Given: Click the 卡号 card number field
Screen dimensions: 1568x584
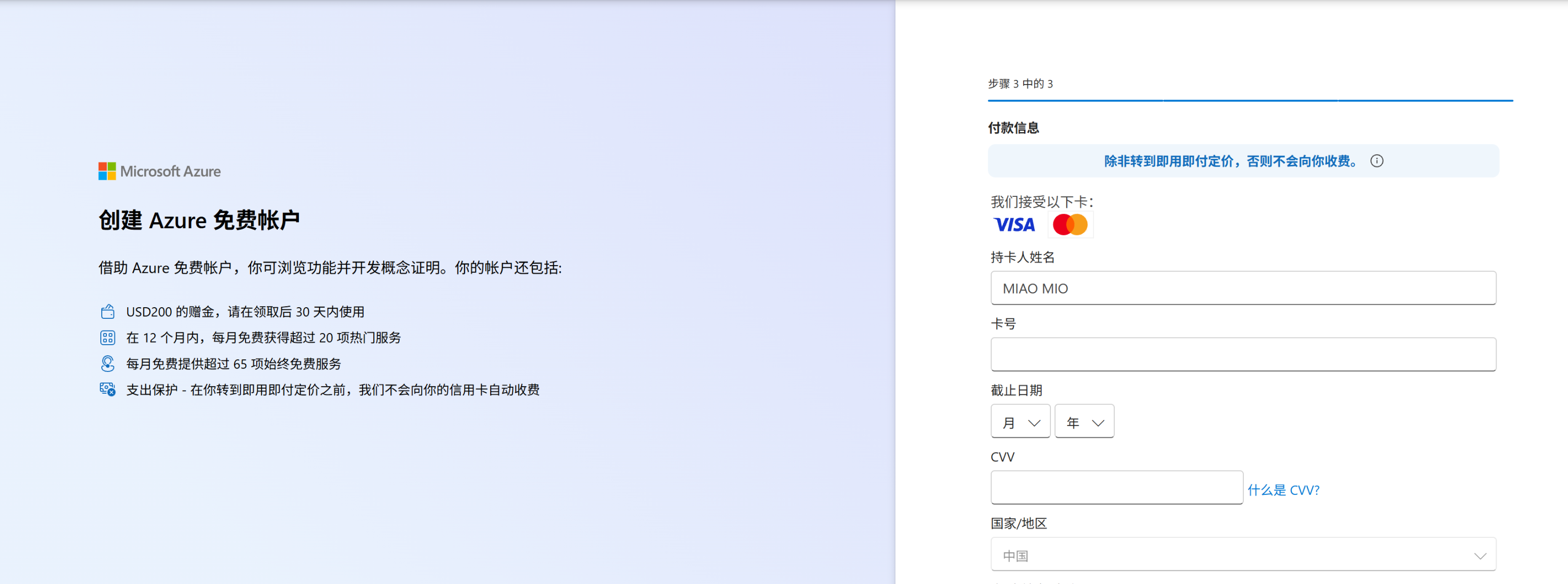Looking at the screenshot, I should coord(1243,355).
